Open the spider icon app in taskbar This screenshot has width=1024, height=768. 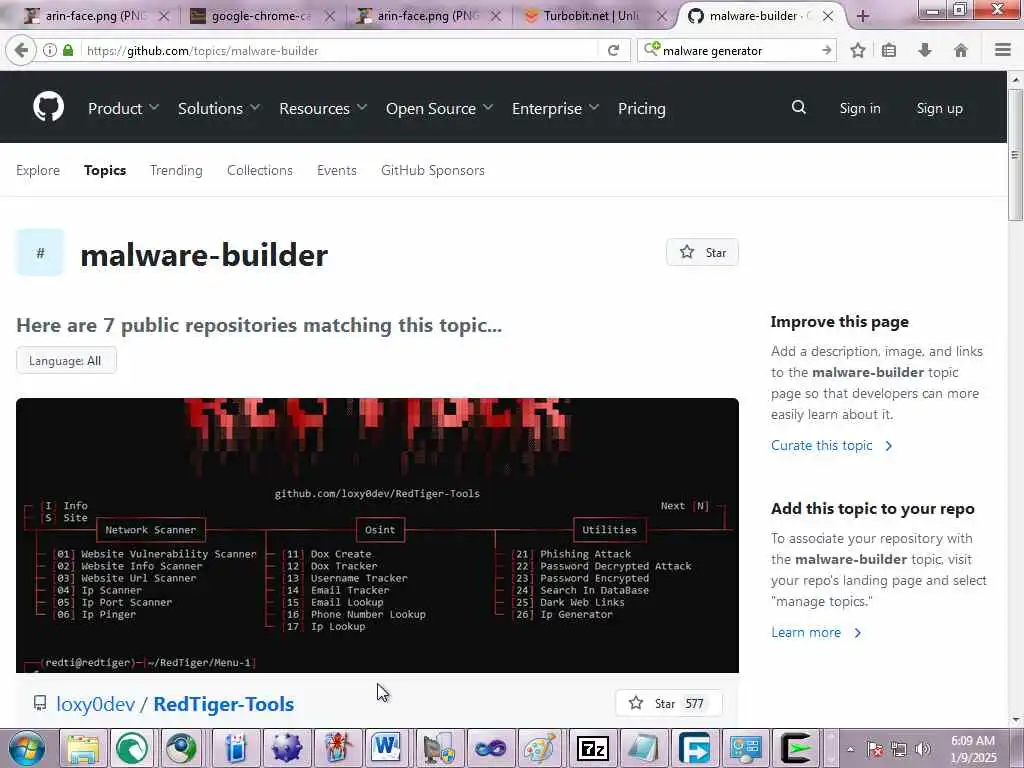[338, 748]
